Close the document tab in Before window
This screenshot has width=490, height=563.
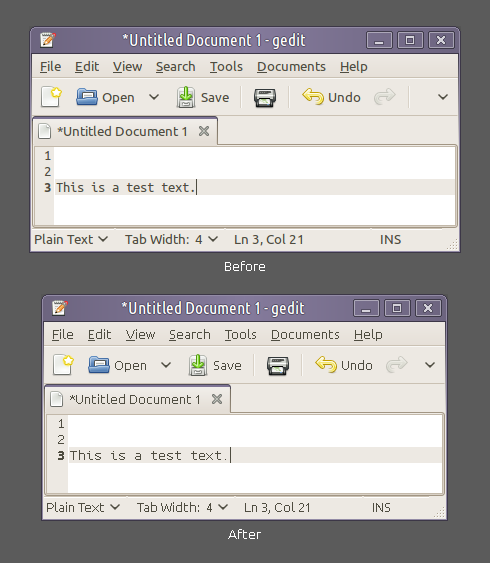(204, 131)
